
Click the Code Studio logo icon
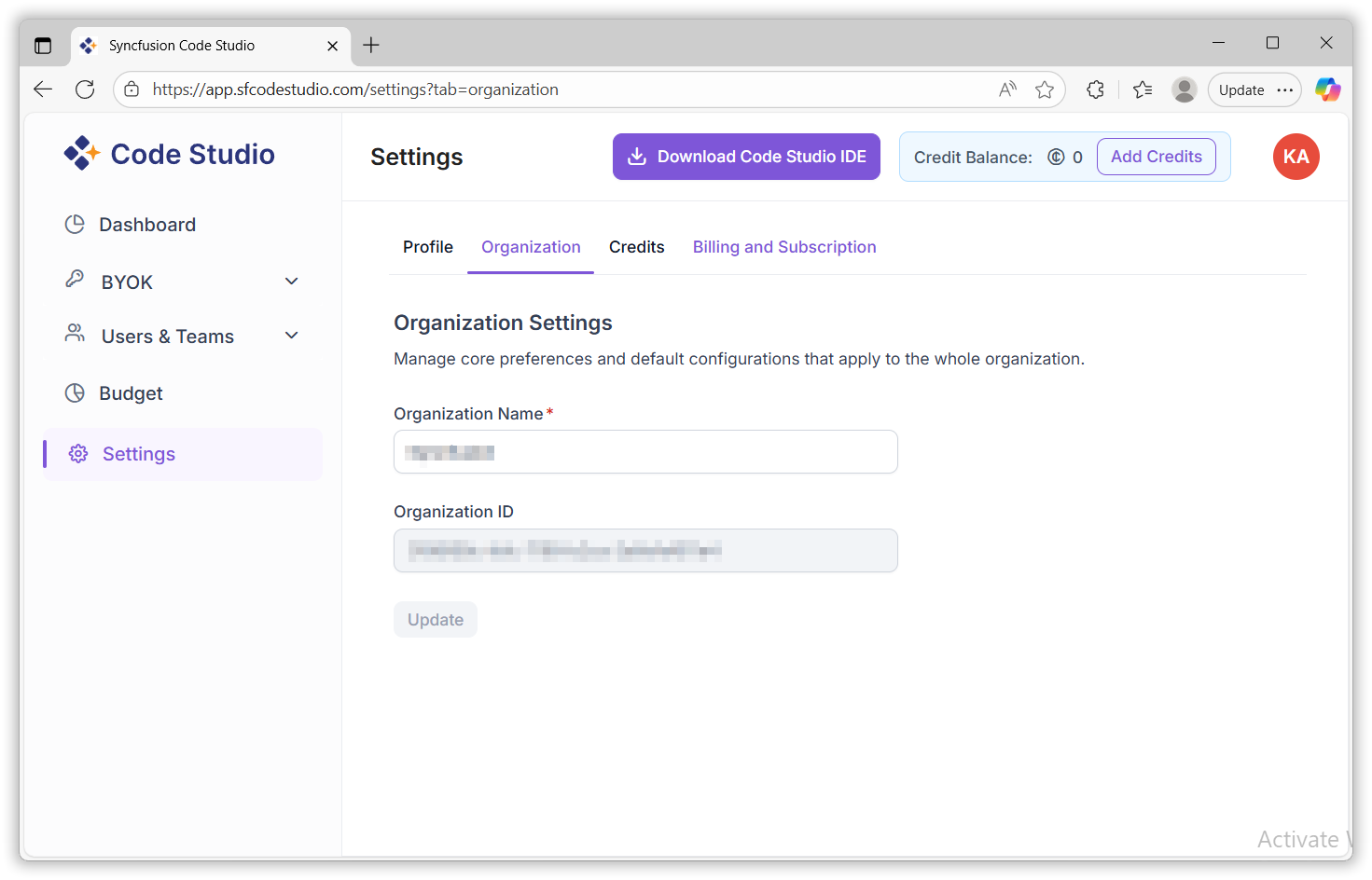(x=82, y=154)
